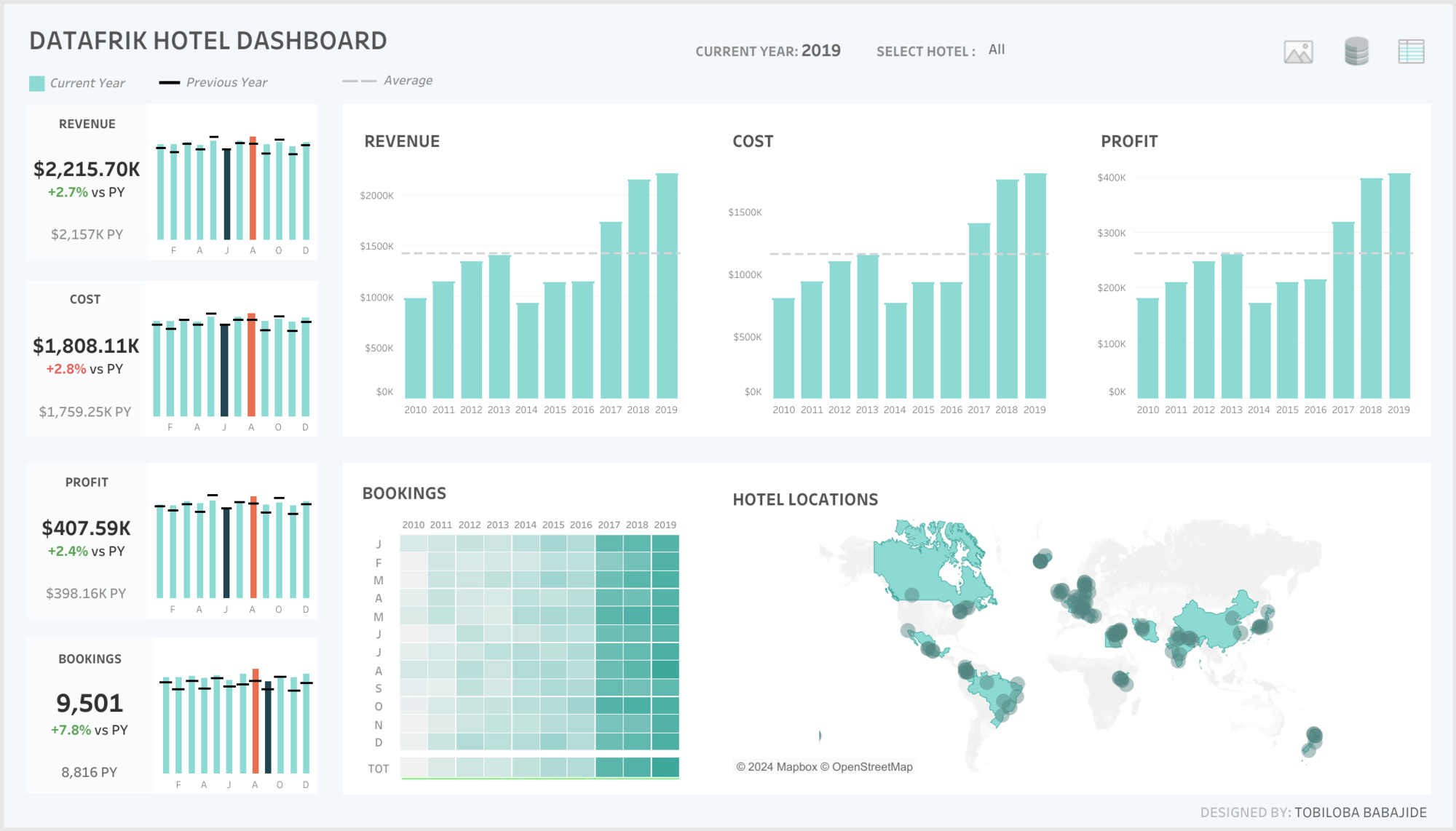
Task: Click the Current Year teal legend swatch
Action: (x=36, y=83)
